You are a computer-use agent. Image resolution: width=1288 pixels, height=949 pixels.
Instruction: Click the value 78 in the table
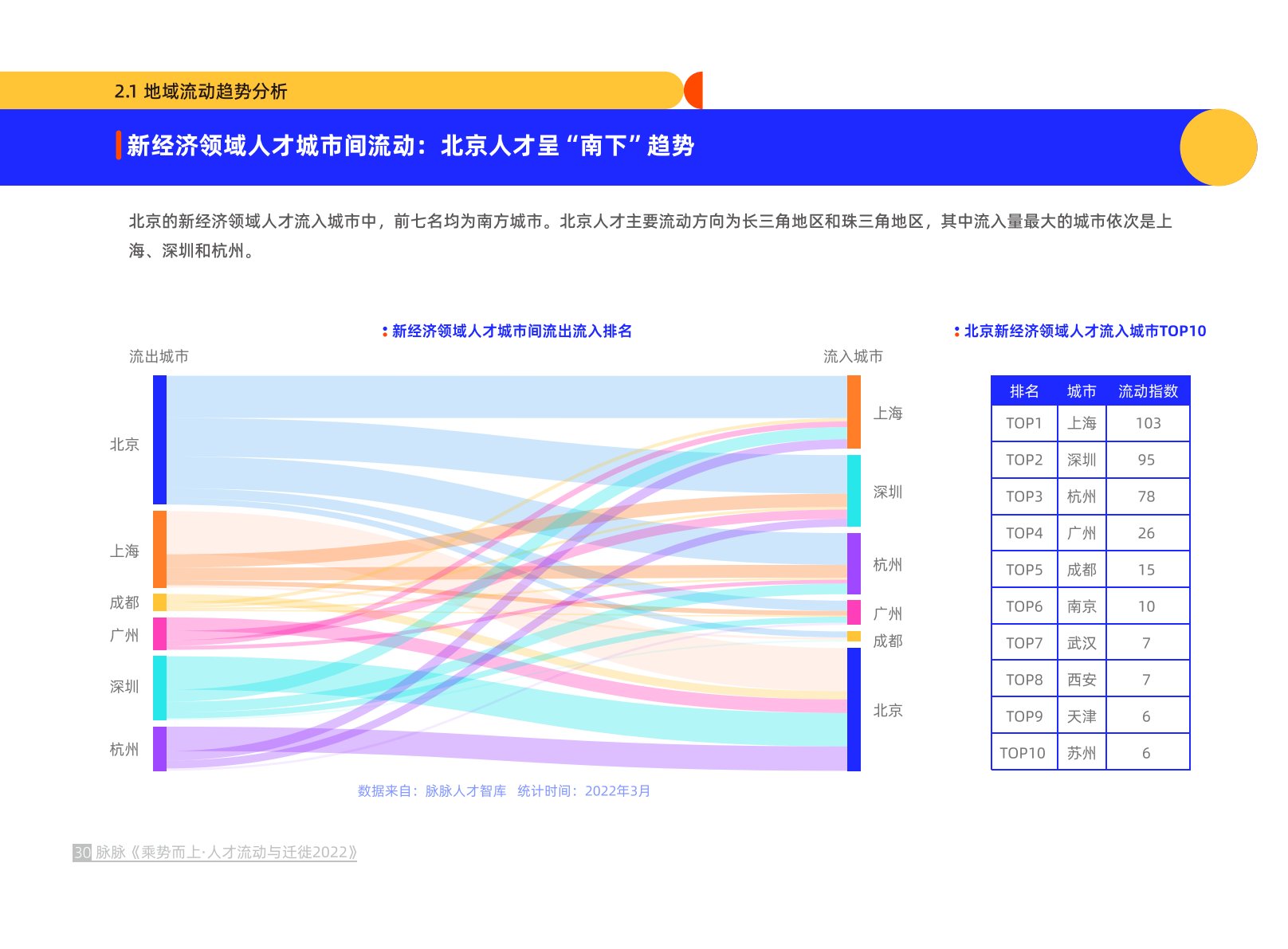coord(1148,496)
